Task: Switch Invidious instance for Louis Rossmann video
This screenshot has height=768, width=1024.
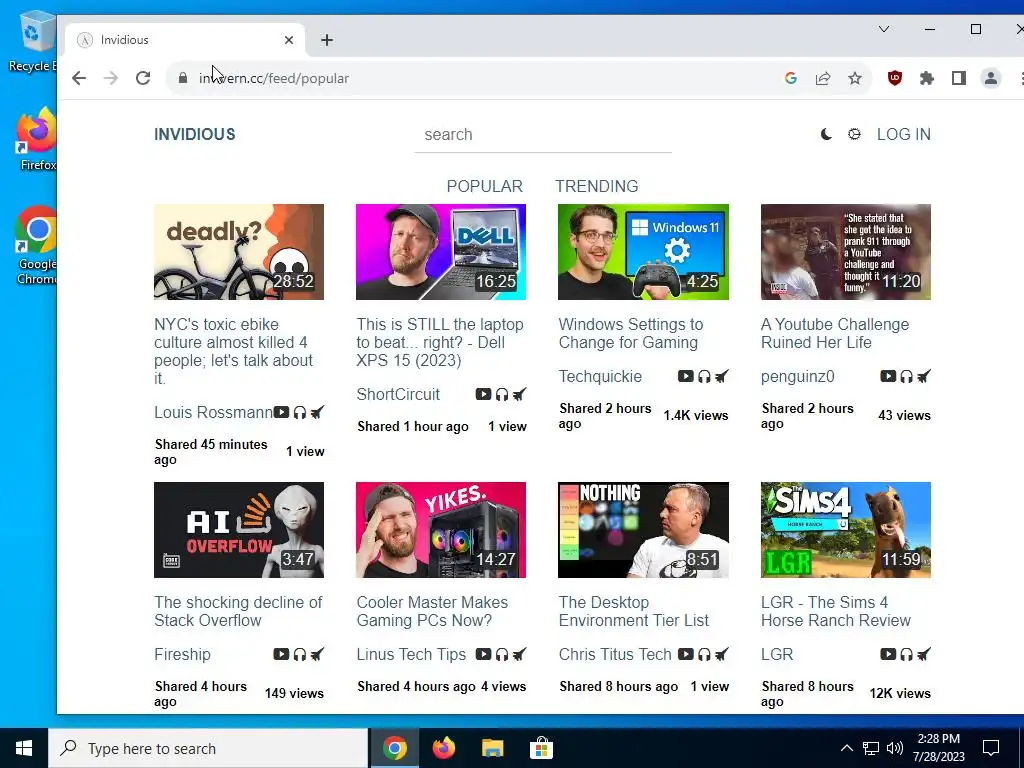Action: [x=317, y=412]
